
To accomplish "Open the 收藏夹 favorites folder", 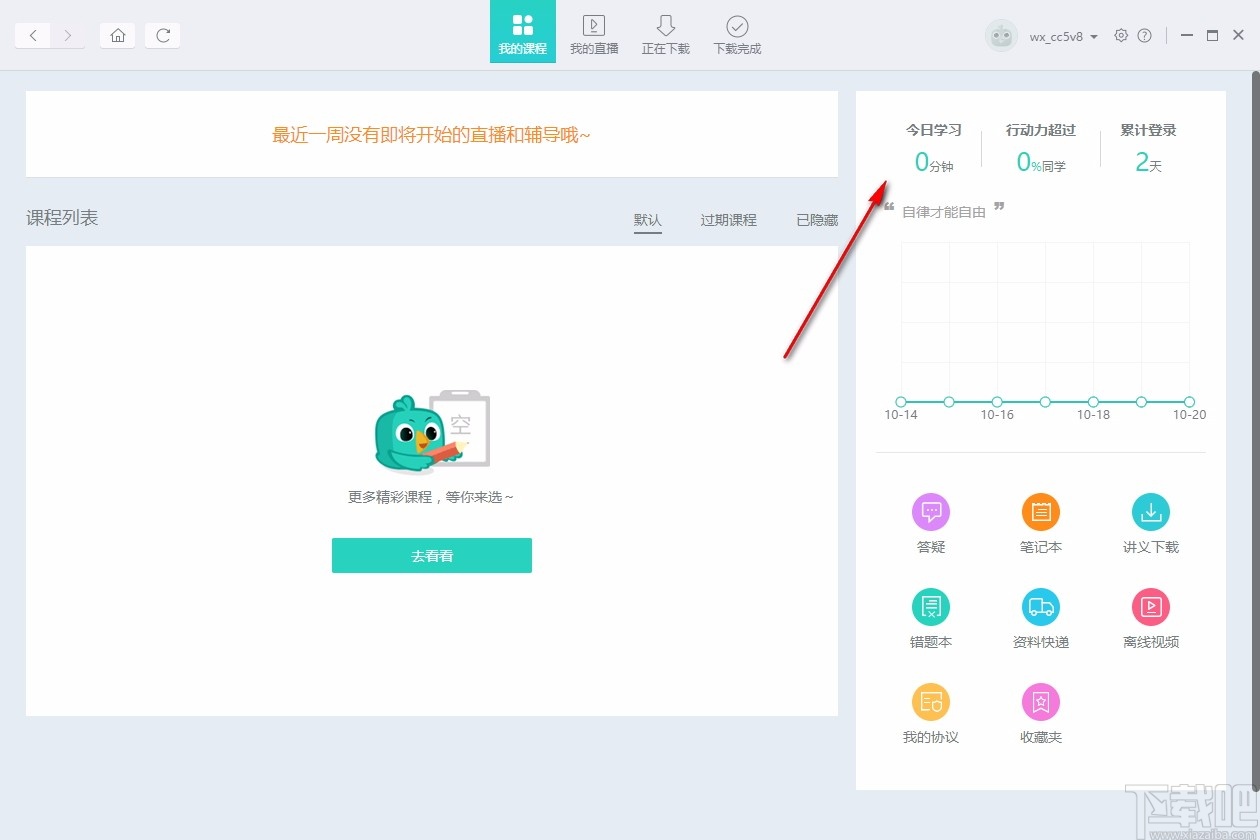I will tap(1040, 710).
